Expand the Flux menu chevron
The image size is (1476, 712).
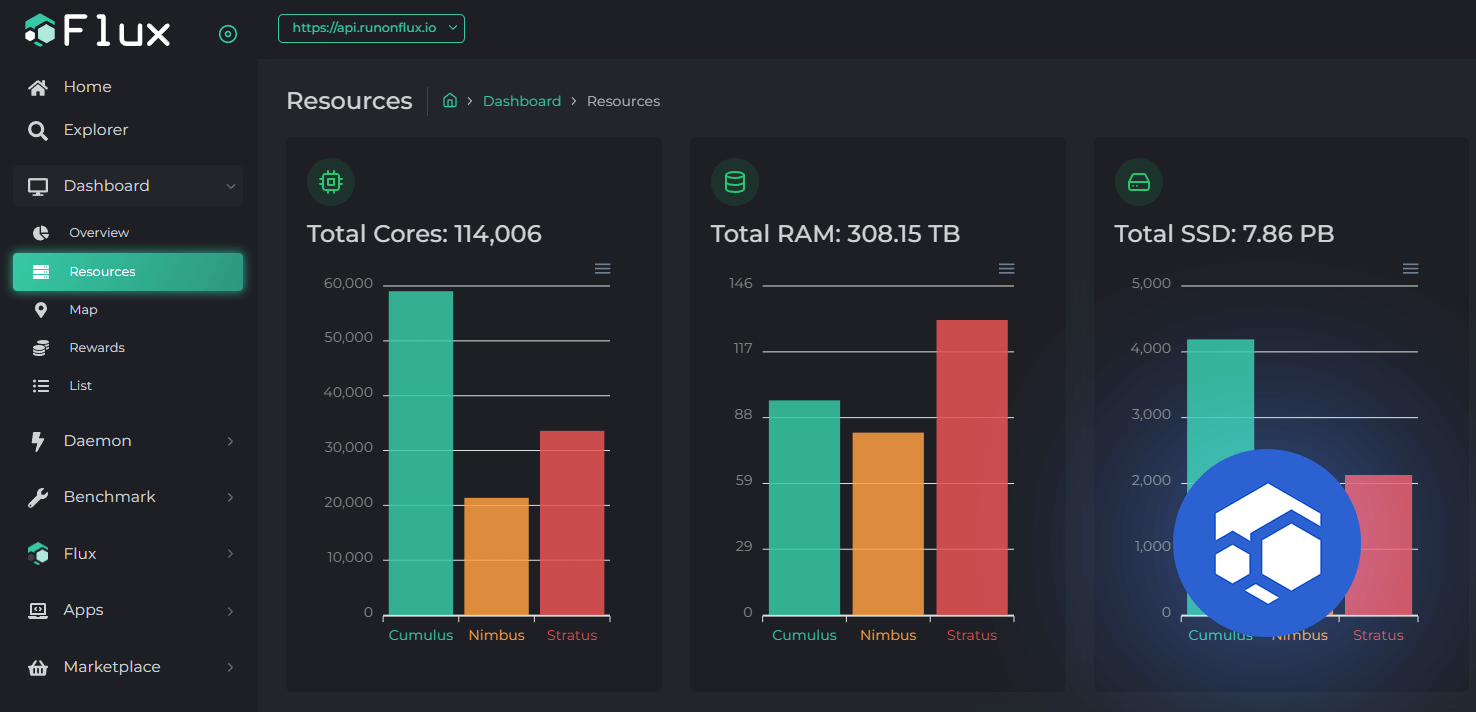pyautogui.click(x=231, y=554)
